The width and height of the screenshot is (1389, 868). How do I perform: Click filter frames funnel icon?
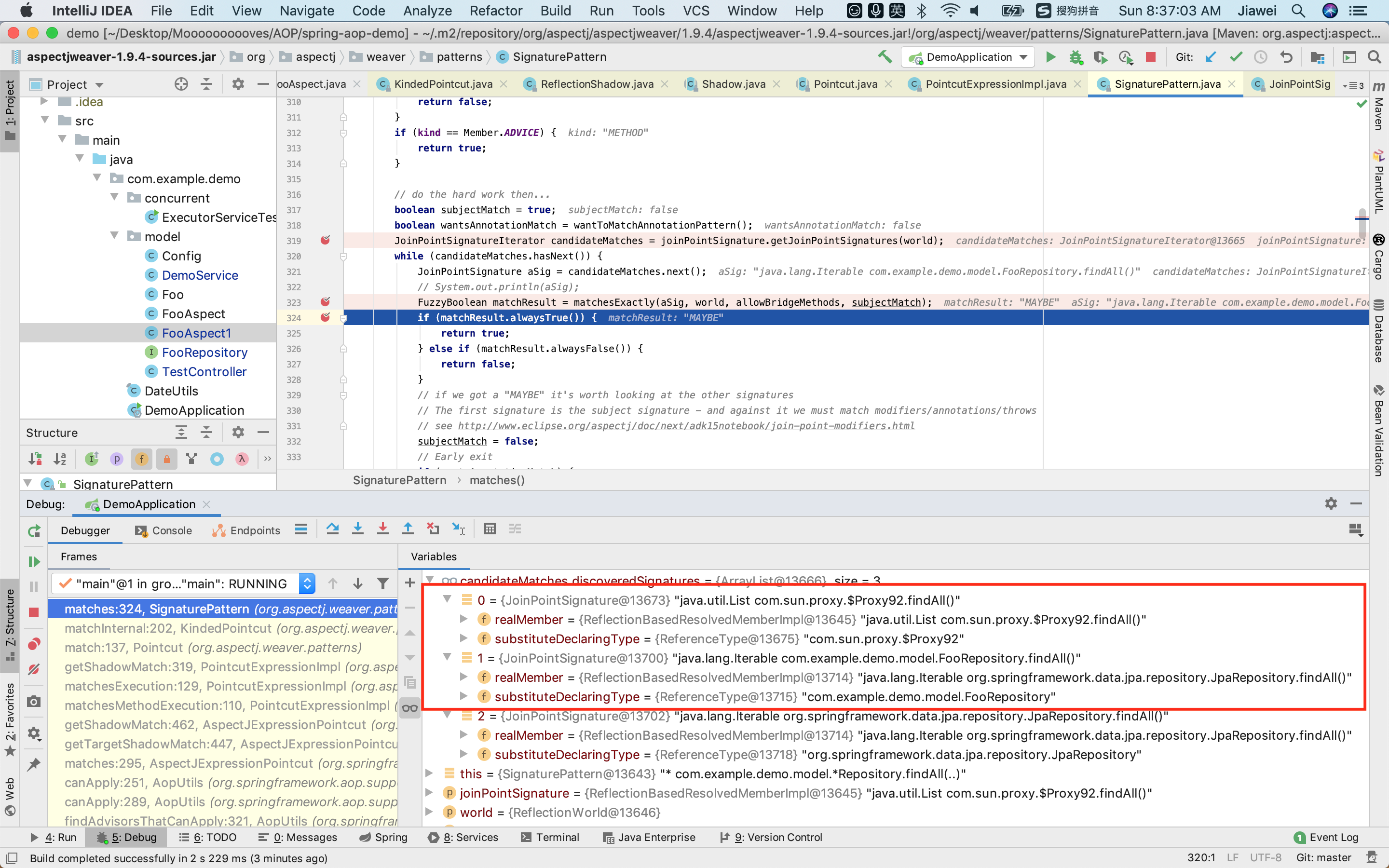point(383,584)
